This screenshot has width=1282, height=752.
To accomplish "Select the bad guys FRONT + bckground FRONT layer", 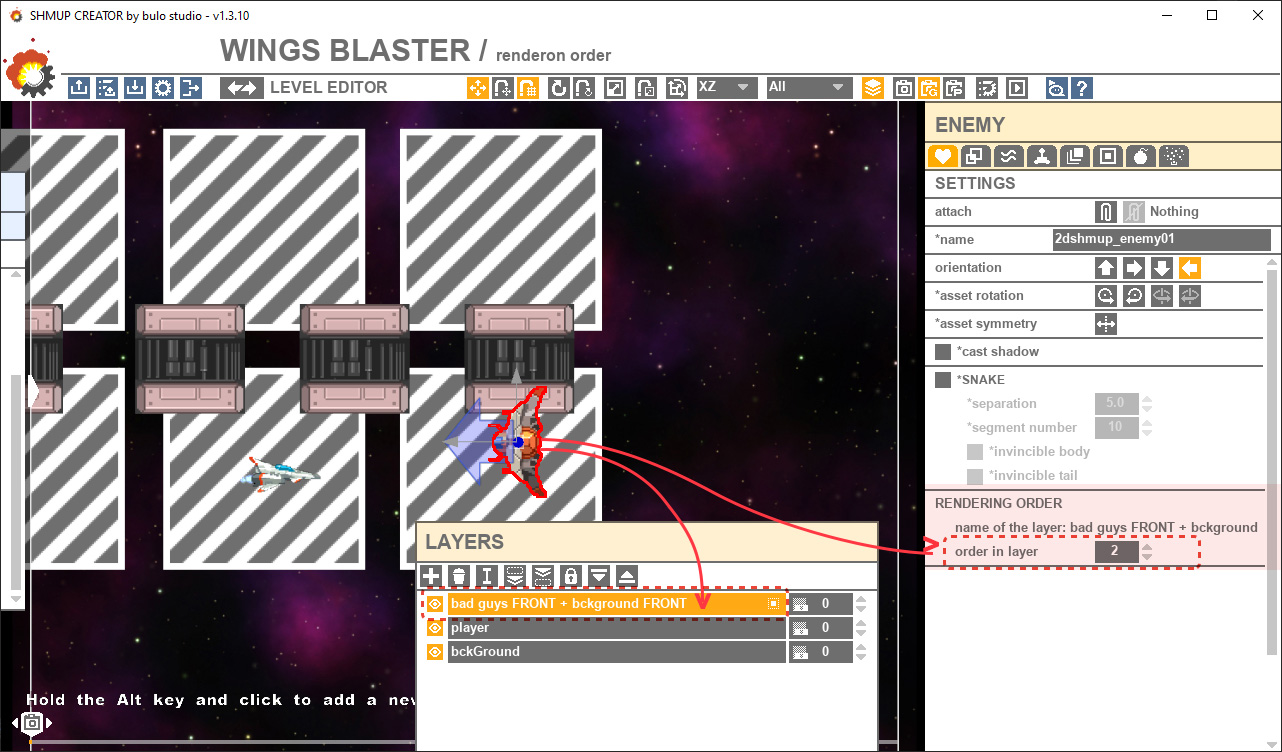I will (617, 604).
